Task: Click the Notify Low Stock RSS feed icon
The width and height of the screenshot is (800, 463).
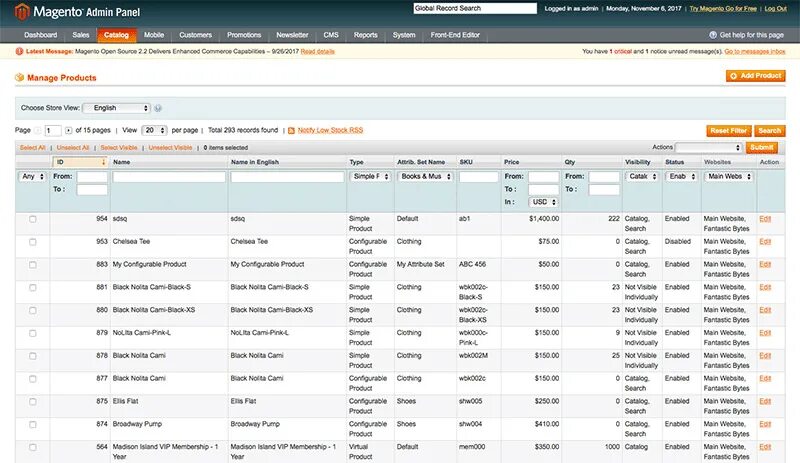Action: pos(291,131)
